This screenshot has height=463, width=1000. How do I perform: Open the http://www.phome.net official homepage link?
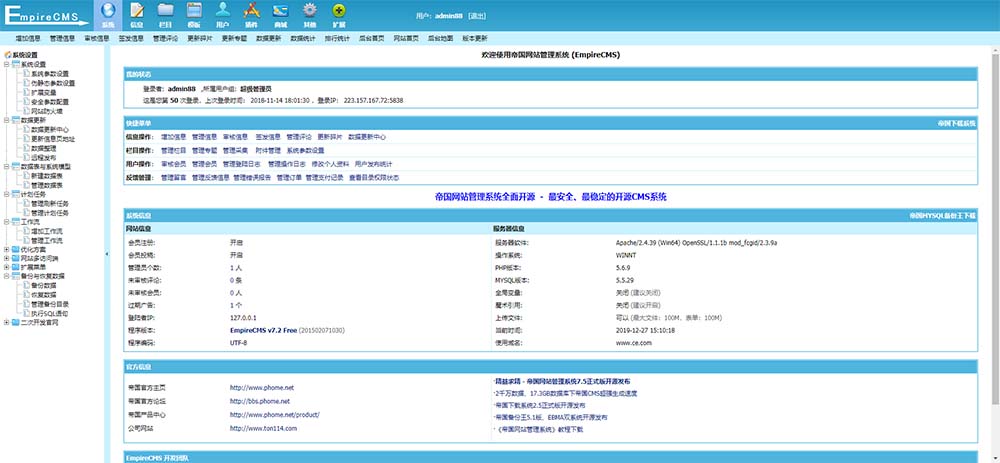(262, 387)
